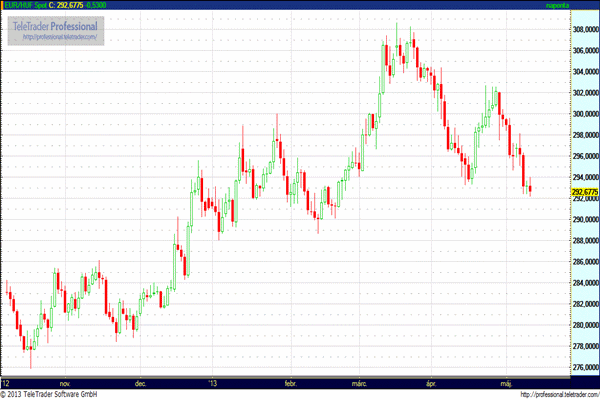Jump to the '13 year marker

pyautogui.click(x=212, y=382)
